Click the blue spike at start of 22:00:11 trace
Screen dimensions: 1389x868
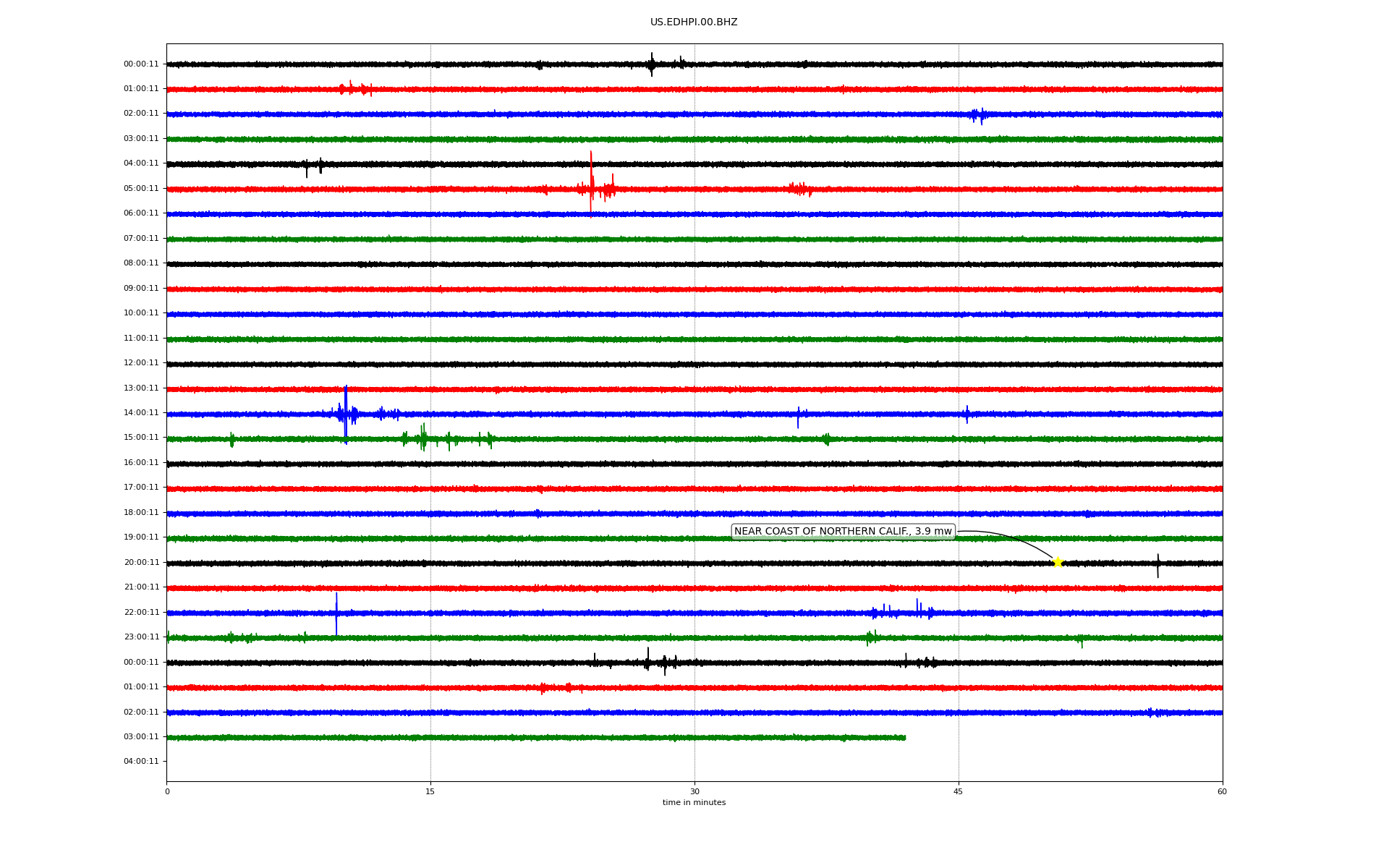coord(336,613)
